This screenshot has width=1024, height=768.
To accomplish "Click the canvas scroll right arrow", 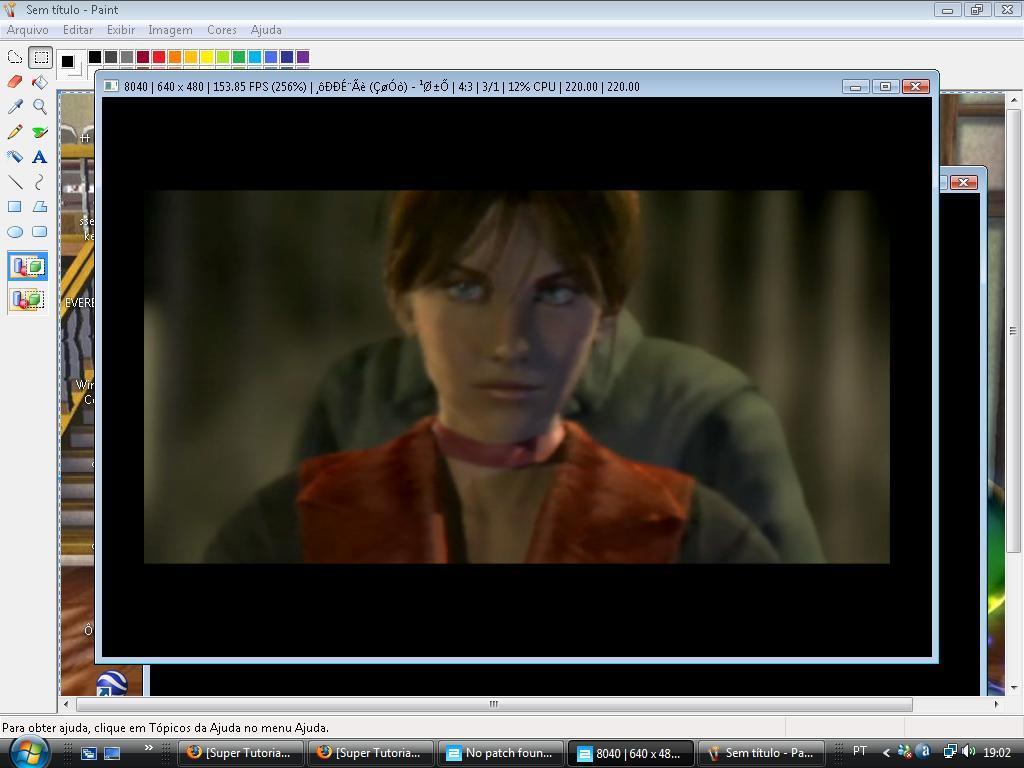I will click(997, 704).
